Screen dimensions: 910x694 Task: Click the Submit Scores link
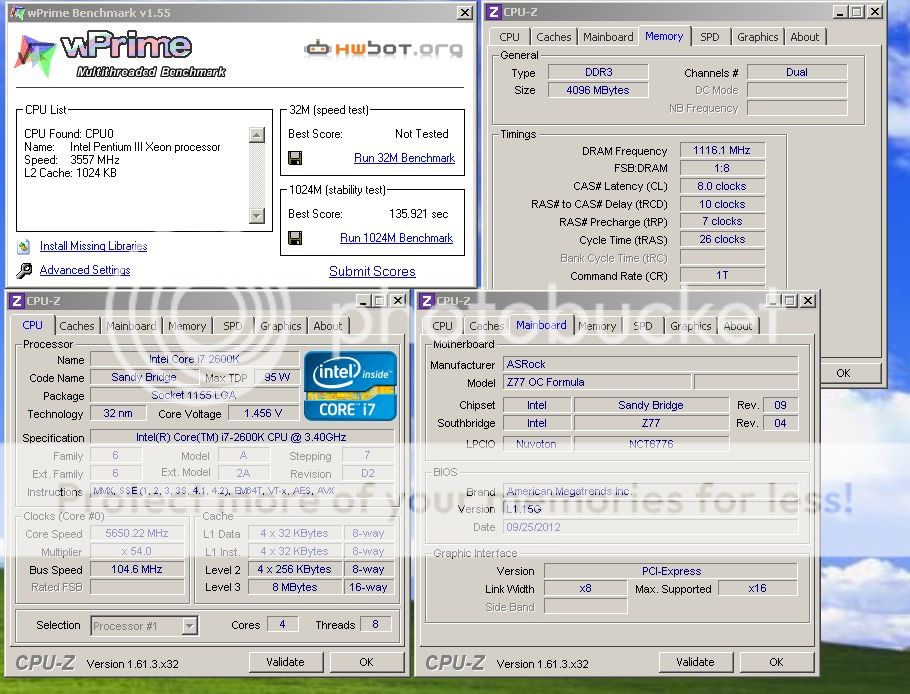pos(372,271)
